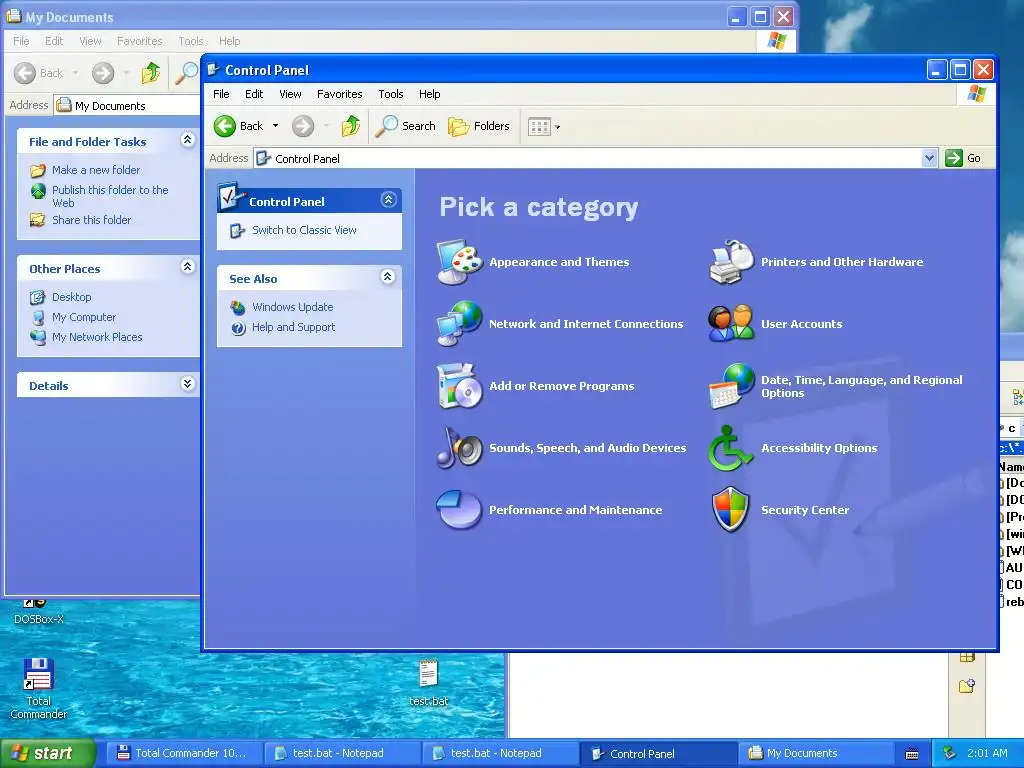Open Printers and Other Hardware icon
Viewport: 1024px width, 768px height.
(x=731, y=262)
